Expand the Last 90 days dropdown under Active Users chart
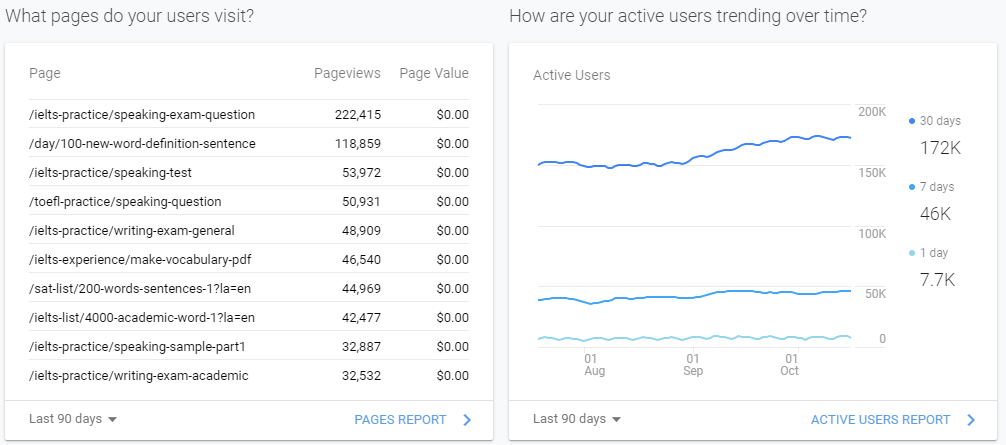The height and width of the screenshot is (445, 1006). [577, 419]
